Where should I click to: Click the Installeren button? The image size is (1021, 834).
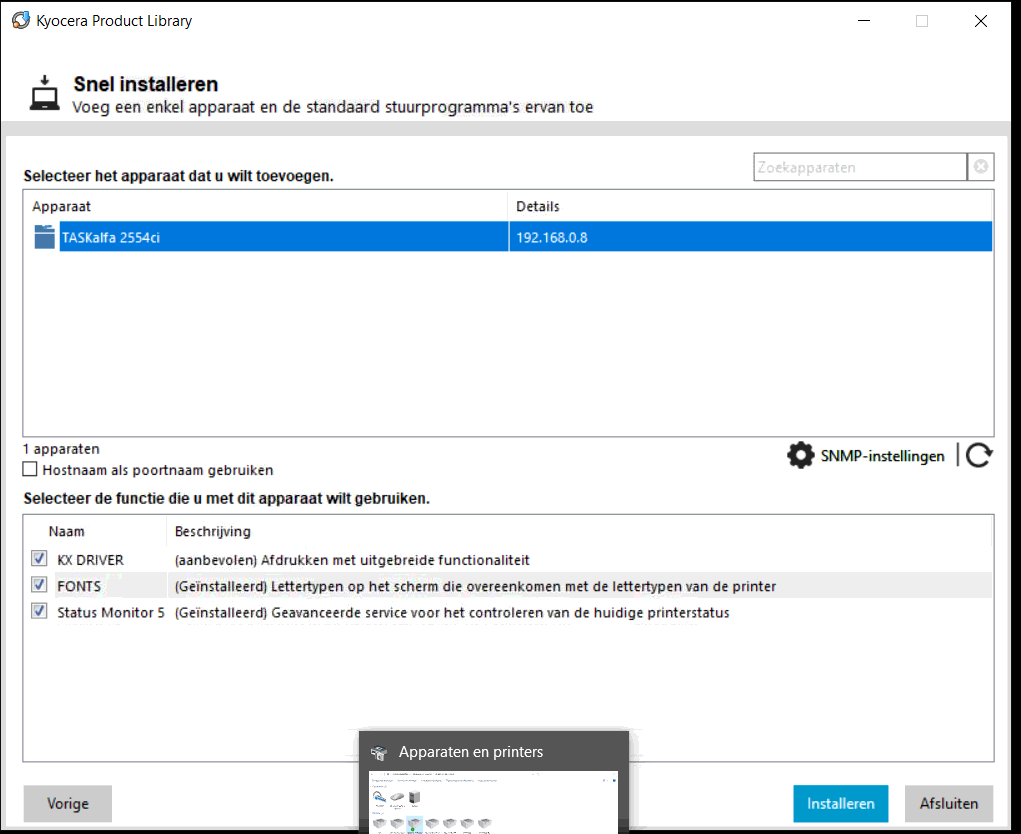[841, 803]
